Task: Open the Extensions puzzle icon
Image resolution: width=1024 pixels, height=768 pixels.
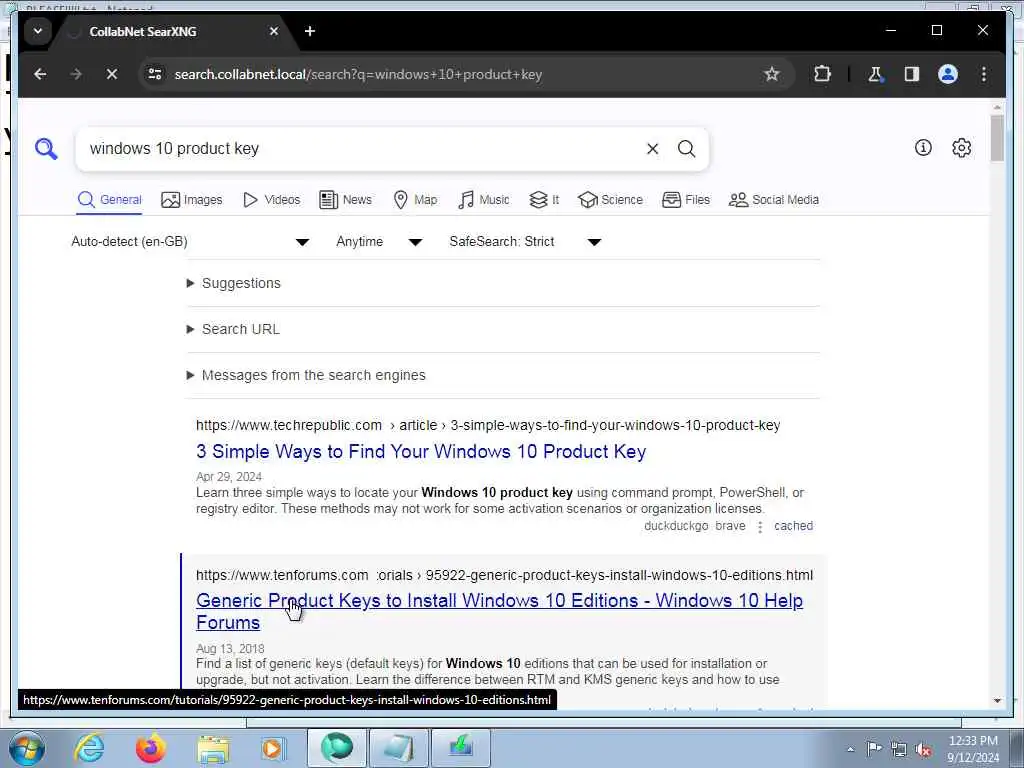Action: 822,74
